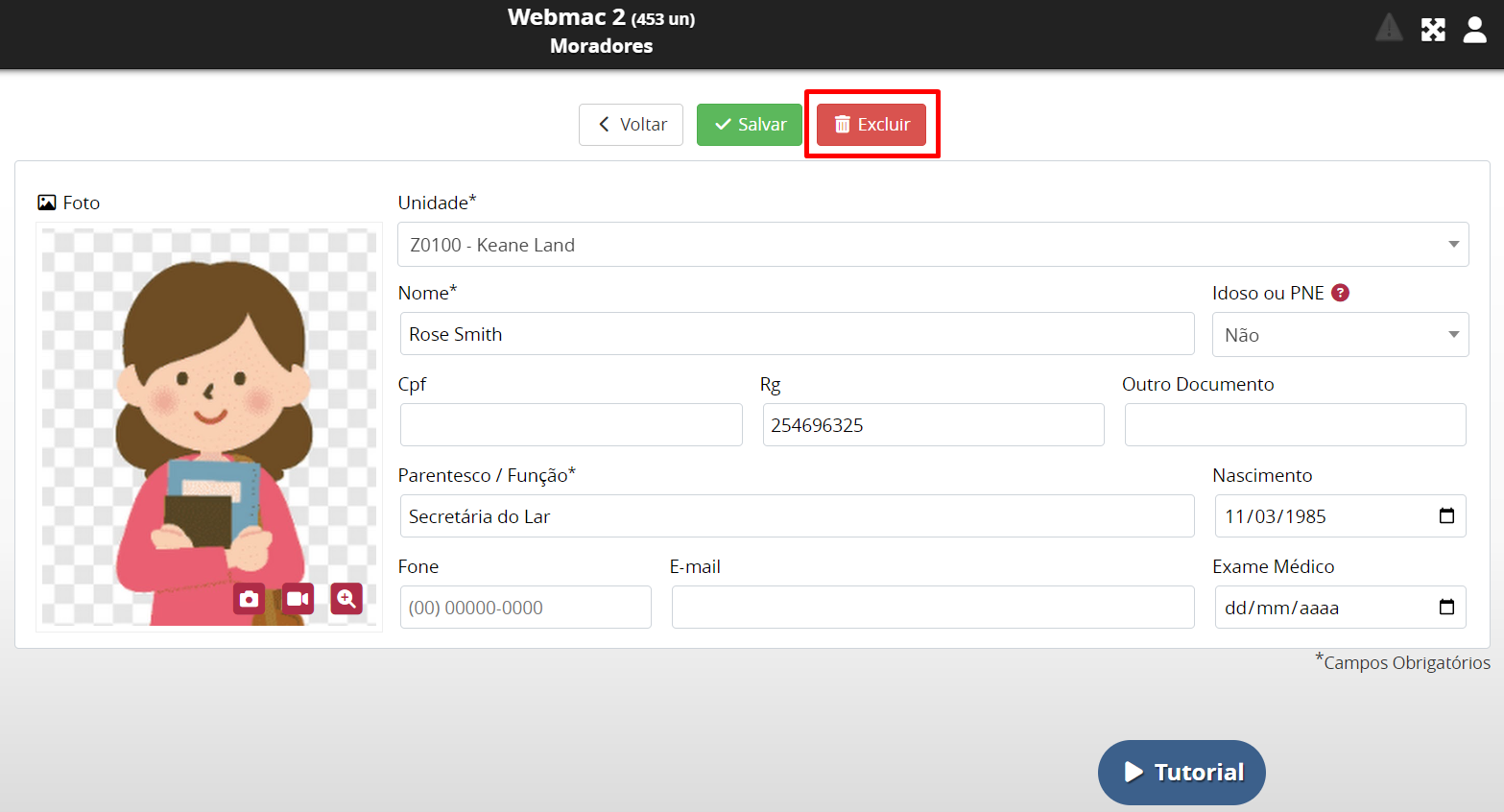Focus the Cpf input field
The height and width of the screenshot is (812, 1504).
coord(571,425)
